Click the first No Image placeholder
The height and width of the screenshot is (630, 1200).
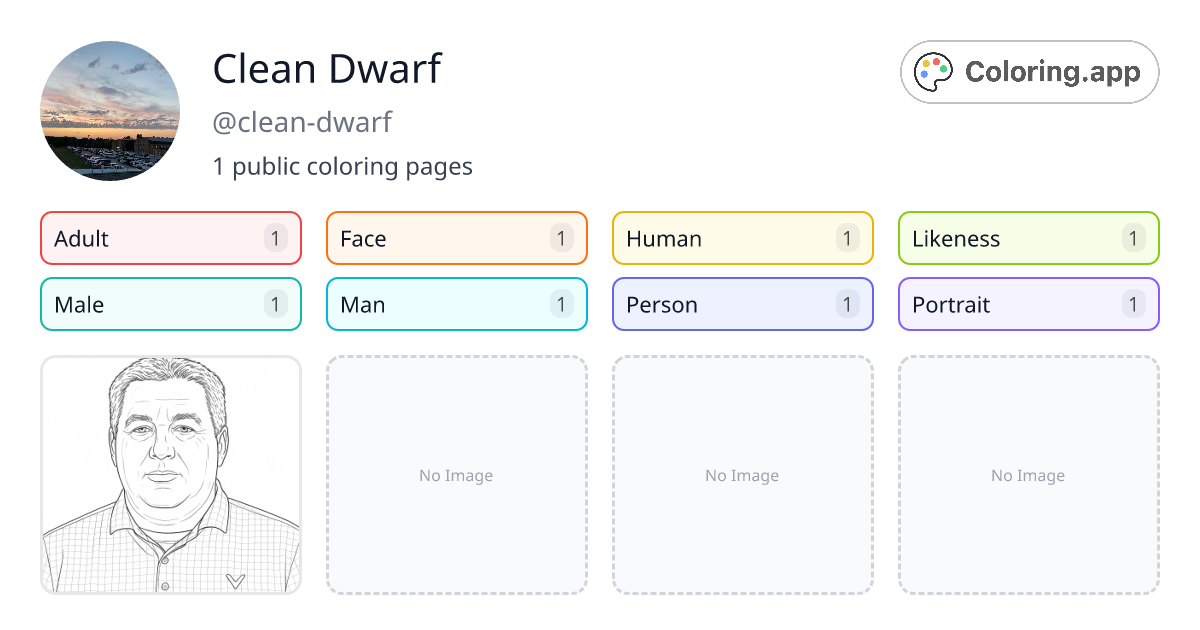point(456,475)
